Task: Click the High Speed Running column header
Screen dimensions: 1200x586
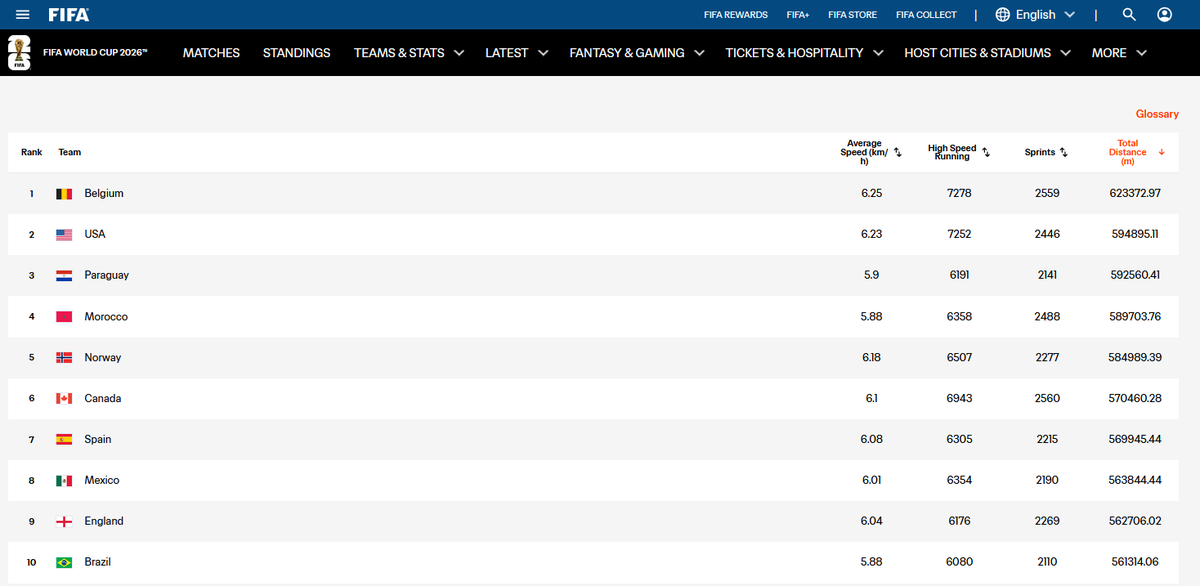Action: 952,152
